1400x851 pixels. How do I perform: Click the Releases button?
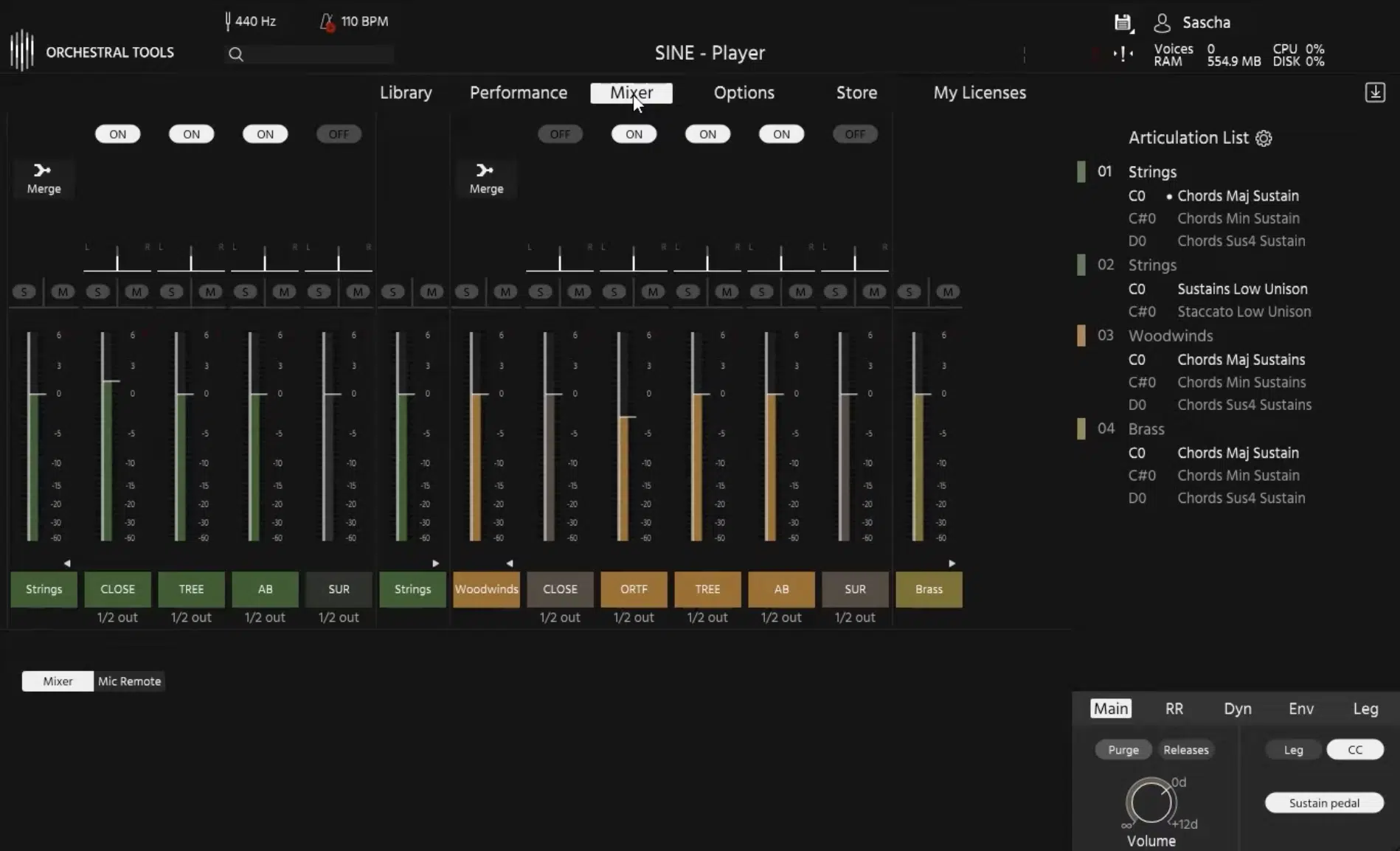point(1186,750)
